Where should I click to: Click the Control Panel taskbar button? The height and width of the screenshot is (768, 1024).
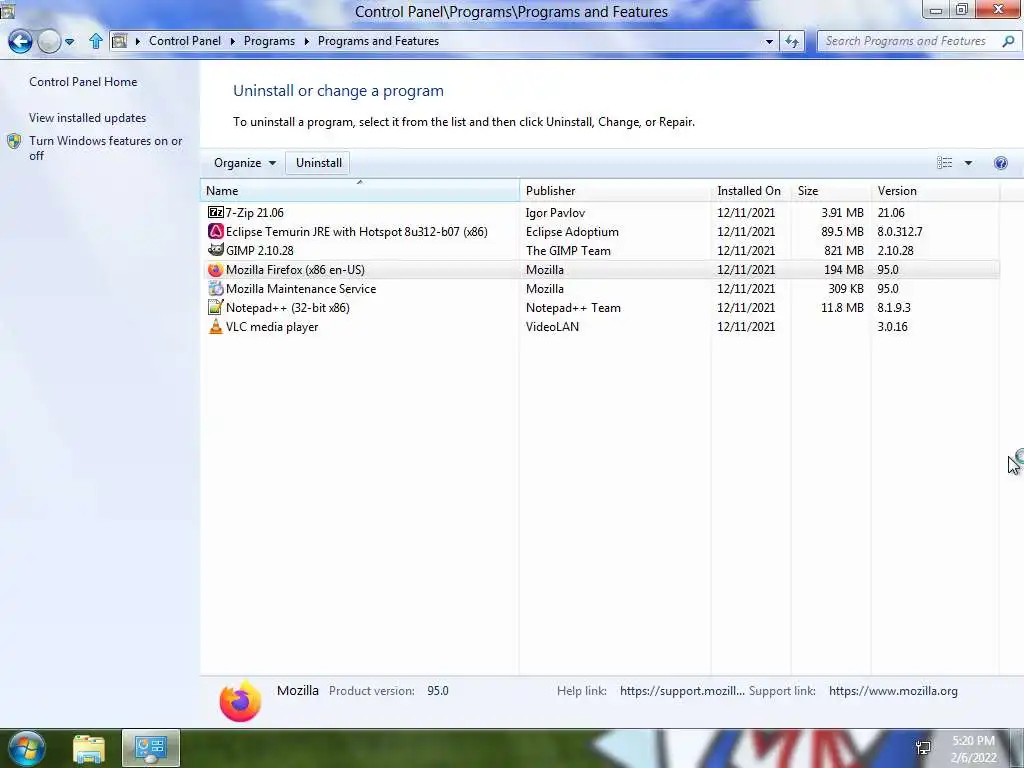[x=151, y=748]
